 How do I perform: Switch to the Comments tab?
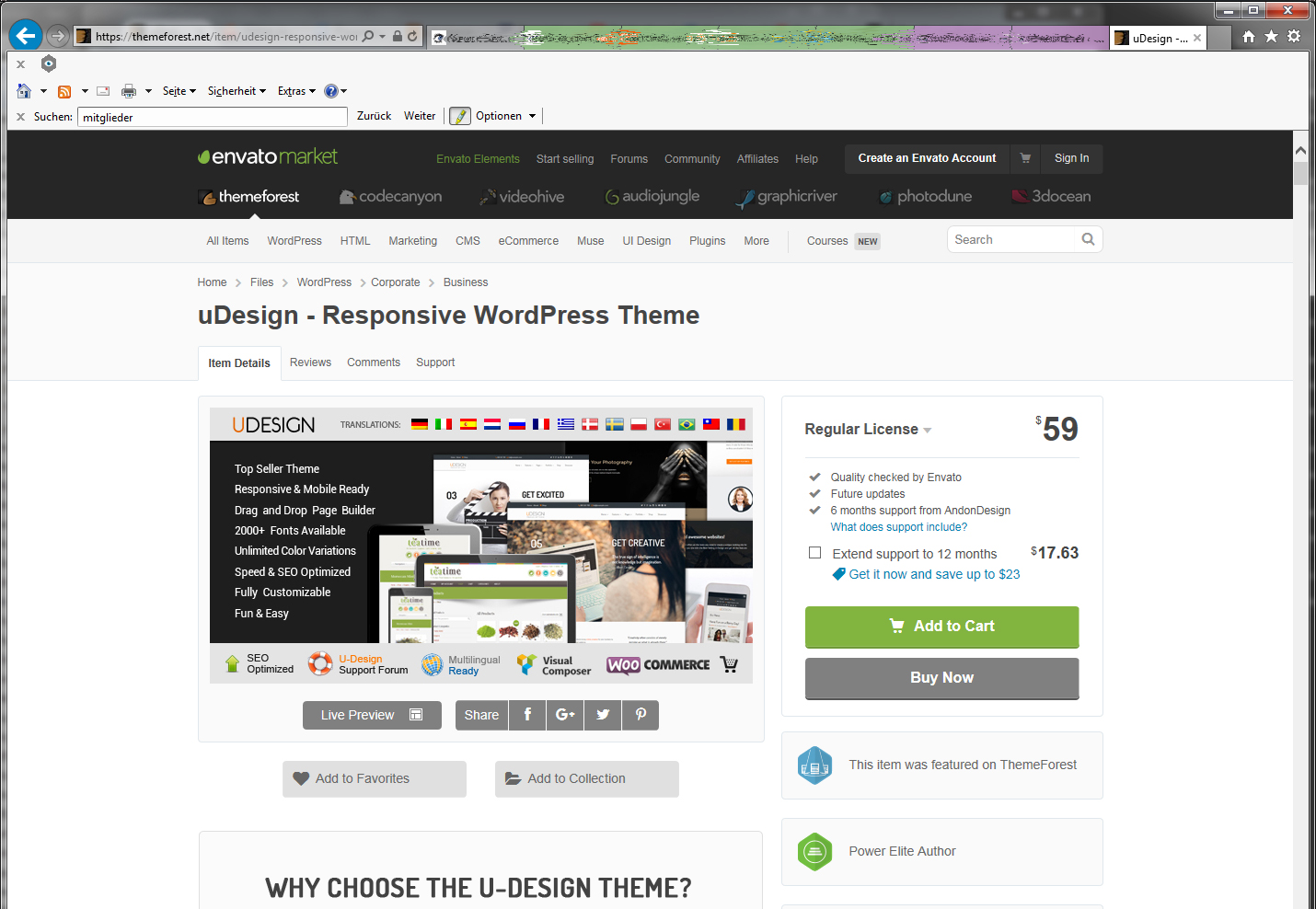(x=374, y=362)
